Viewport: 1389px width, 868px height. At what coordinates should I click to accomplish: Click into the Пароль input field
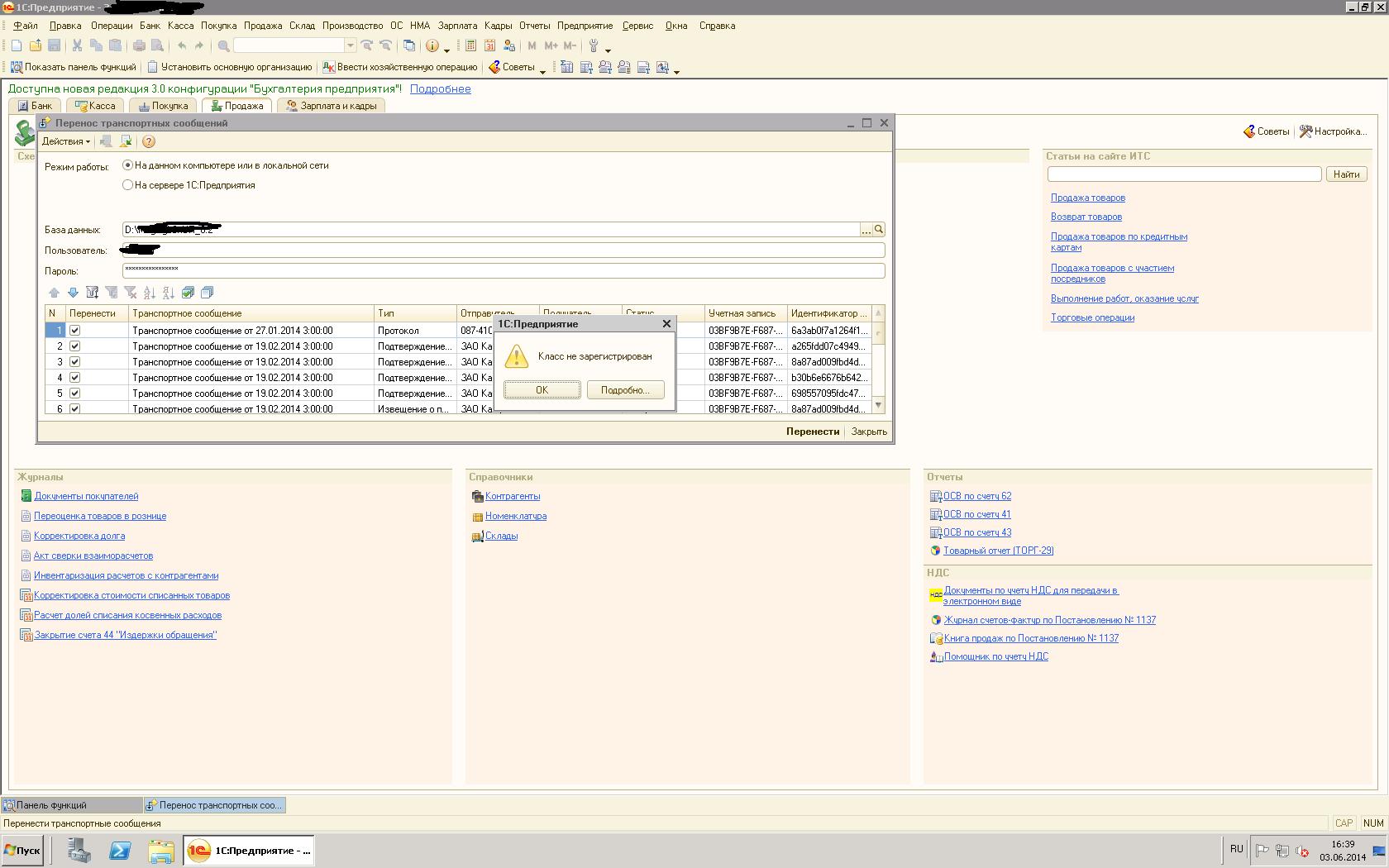coord(504,270)
